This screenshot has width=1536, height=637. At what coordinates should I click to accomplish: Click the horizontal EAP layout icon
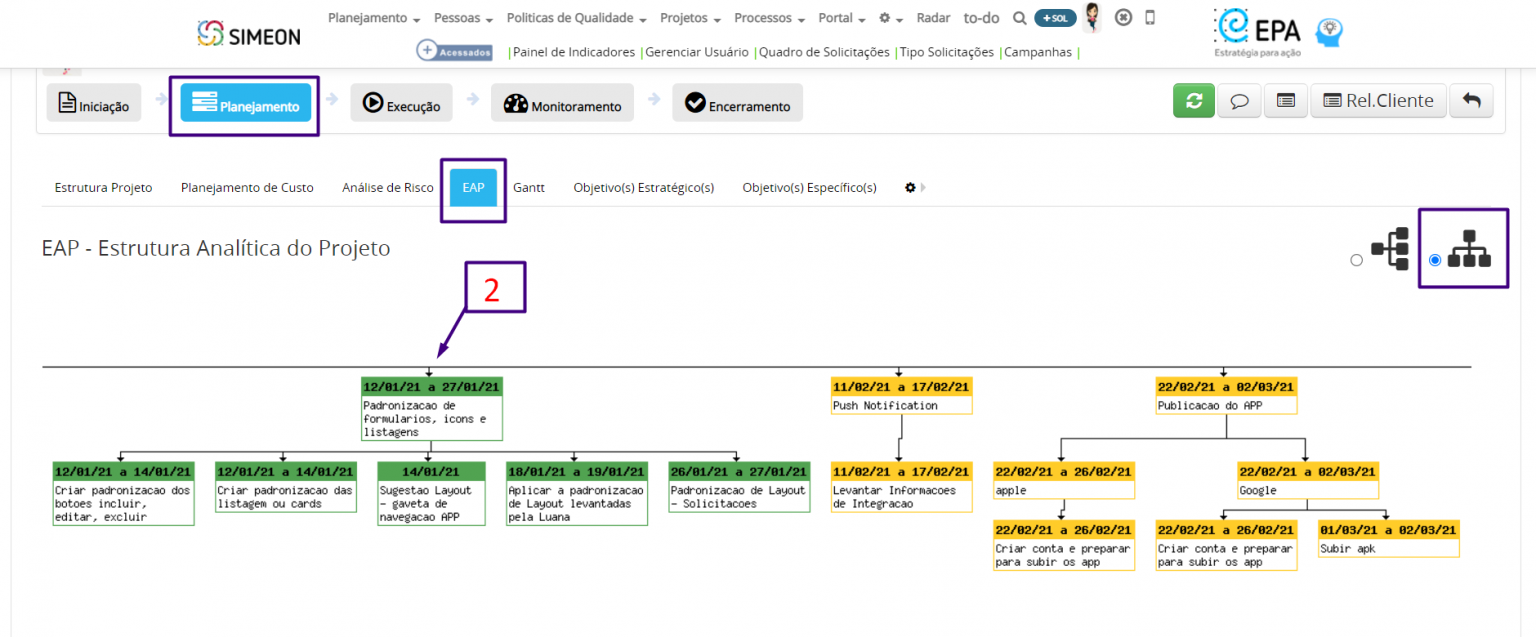pos(1389,246)
